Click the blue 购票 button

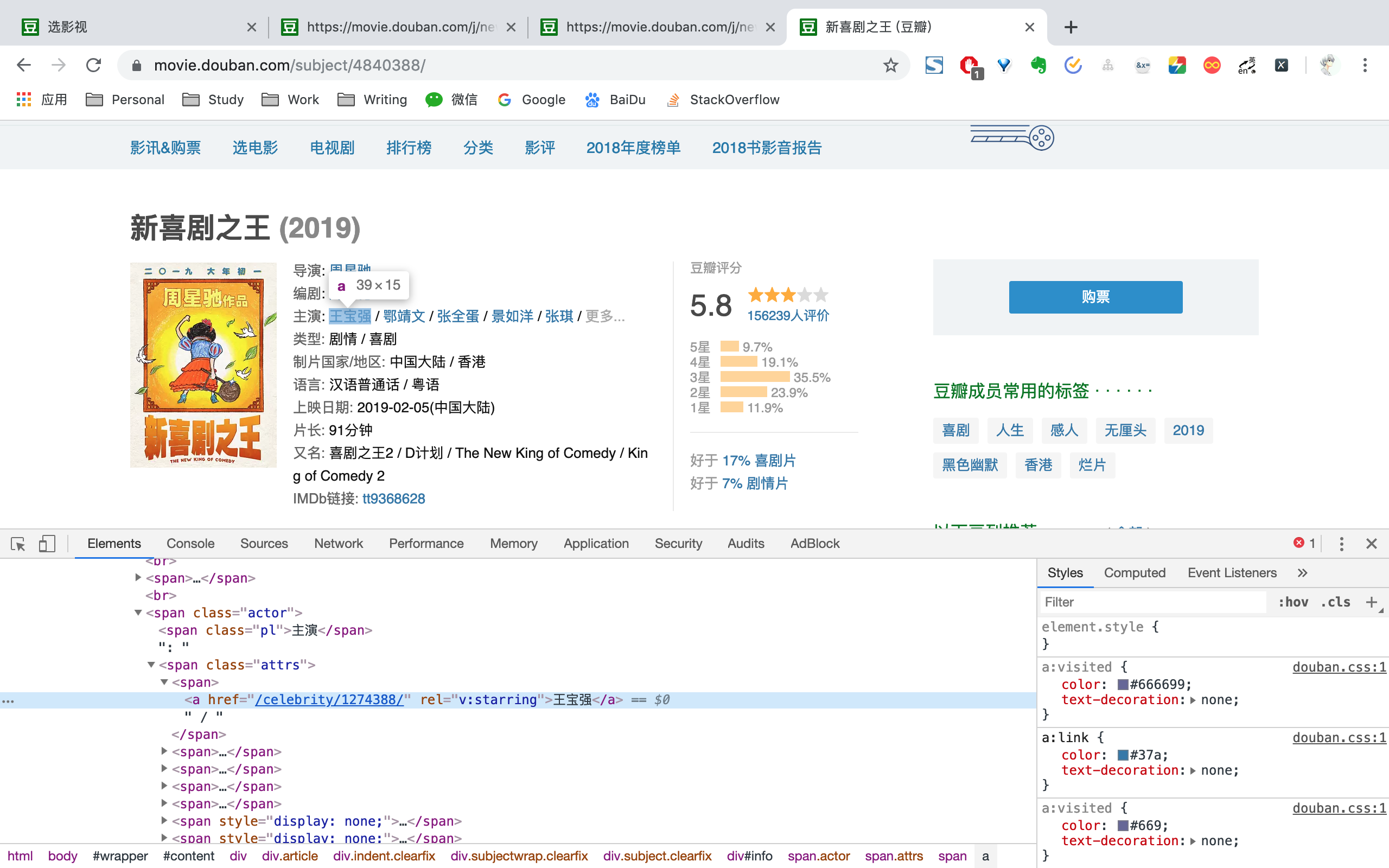point(1095,297)
